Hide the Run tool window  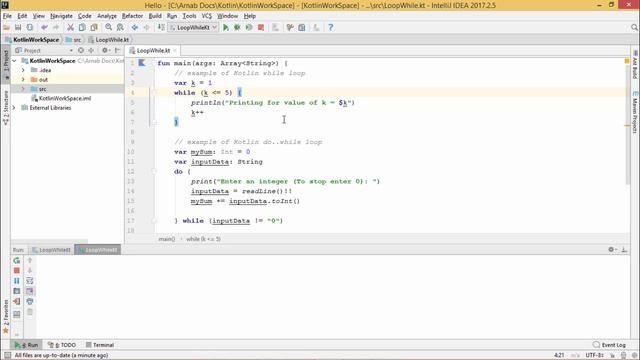click(624, 249)
